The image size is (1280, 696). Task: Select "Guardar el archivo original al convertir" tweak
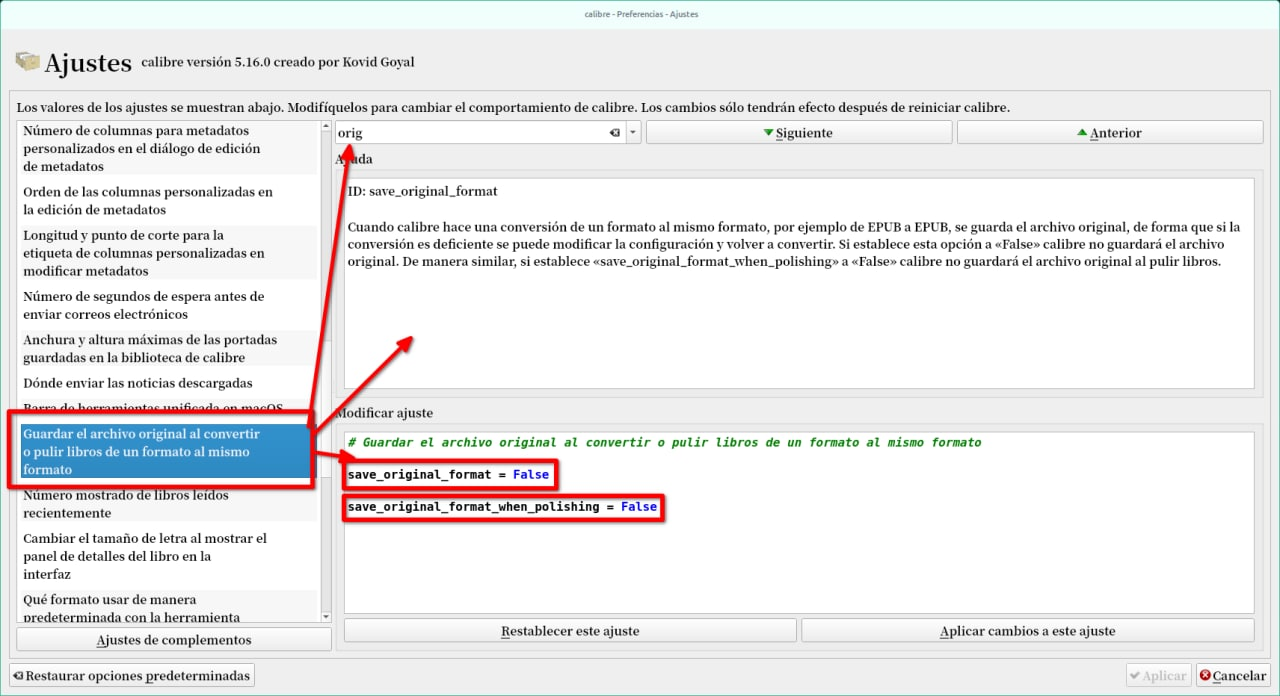168,451
